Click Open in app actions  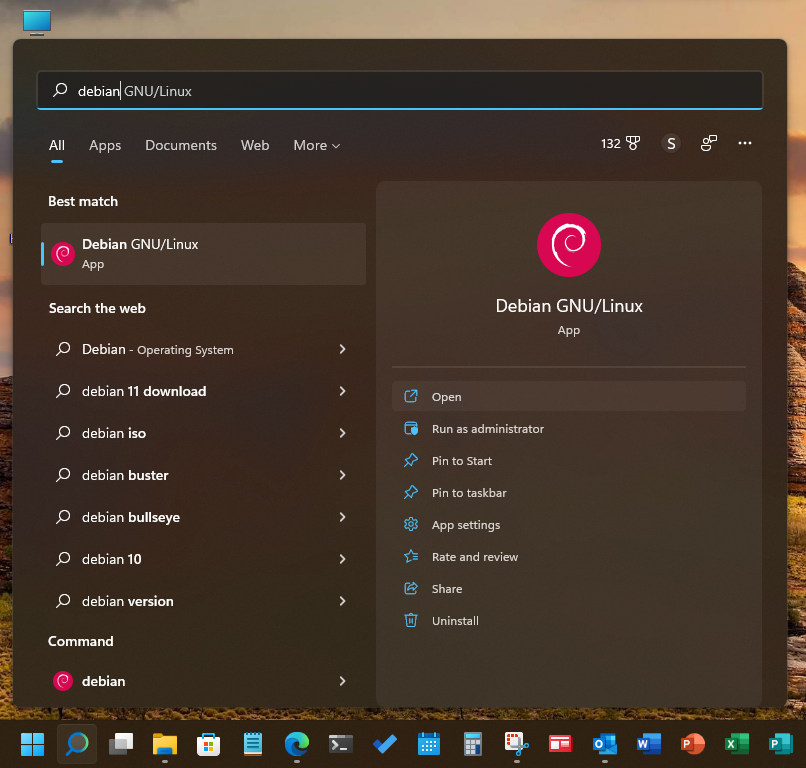[569, 396]
